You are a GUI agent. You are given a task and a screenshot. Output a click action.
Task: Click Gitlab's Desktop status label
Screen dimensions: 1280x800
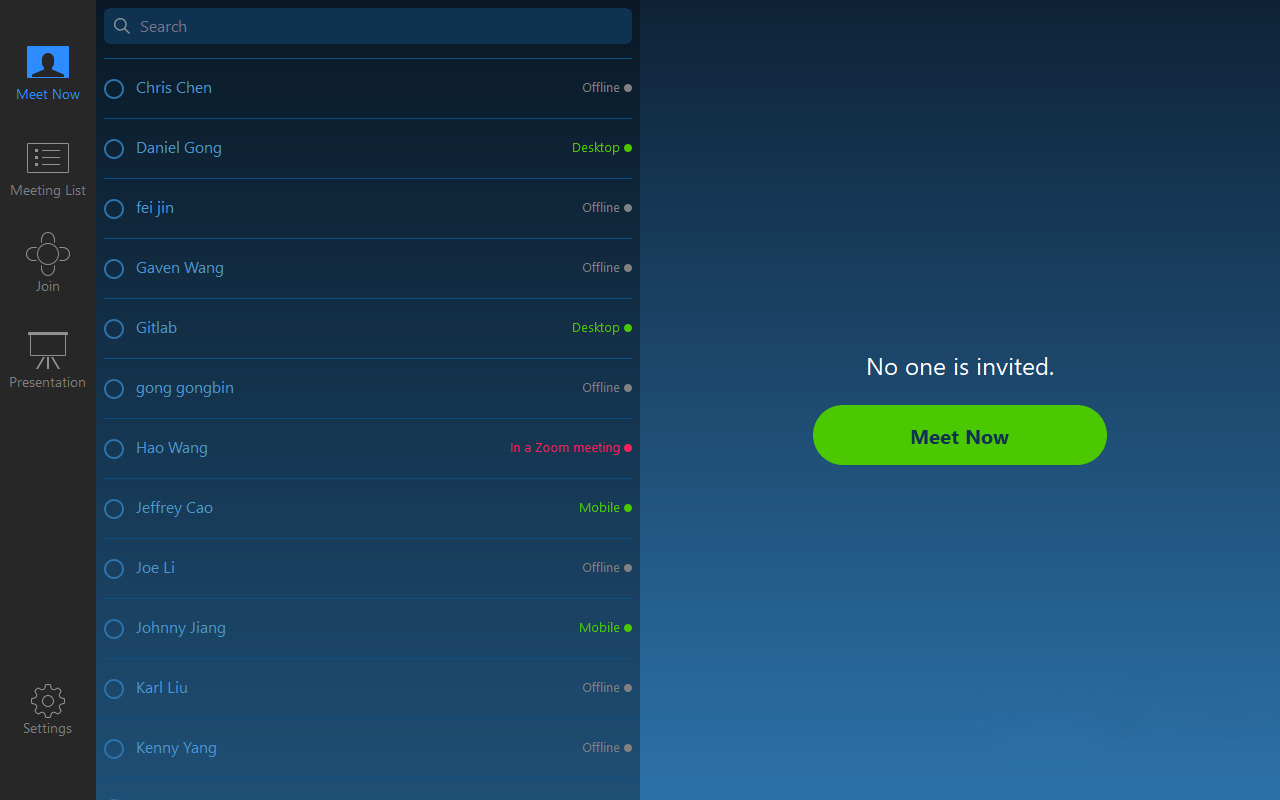[x=596, y=328]
